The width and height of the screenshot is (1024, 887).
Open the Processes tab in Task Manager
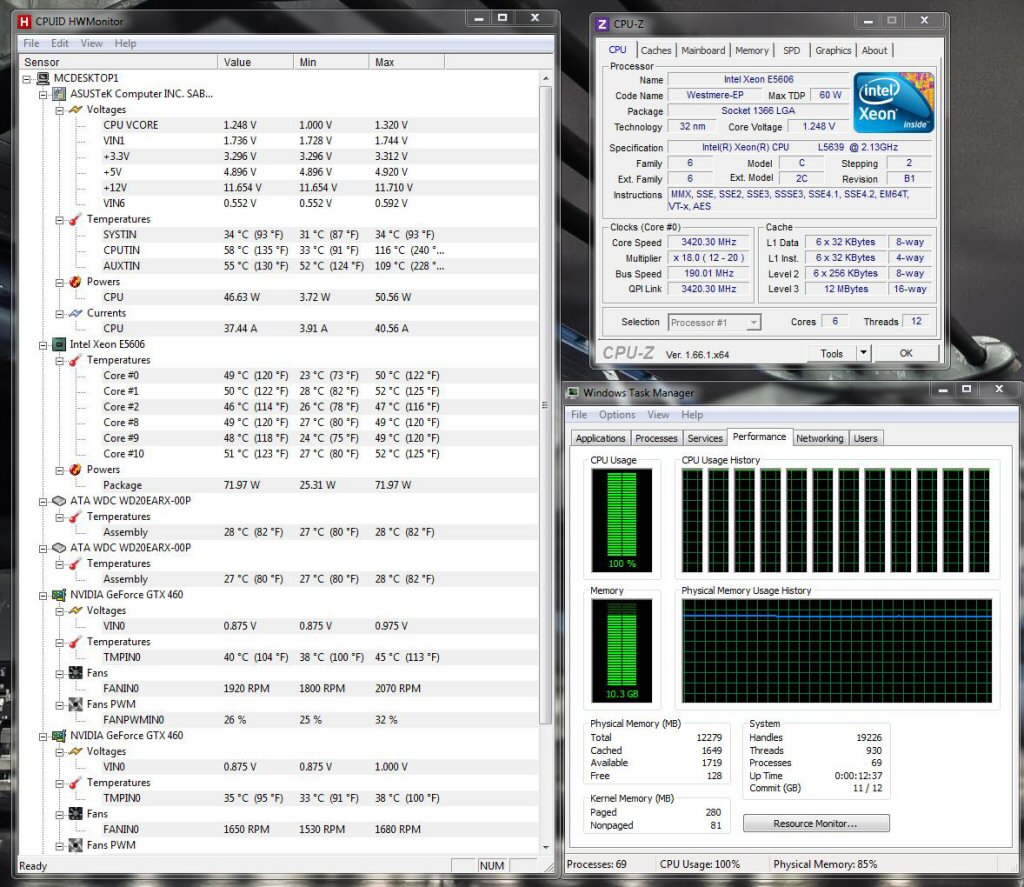(x=656, y=438)
